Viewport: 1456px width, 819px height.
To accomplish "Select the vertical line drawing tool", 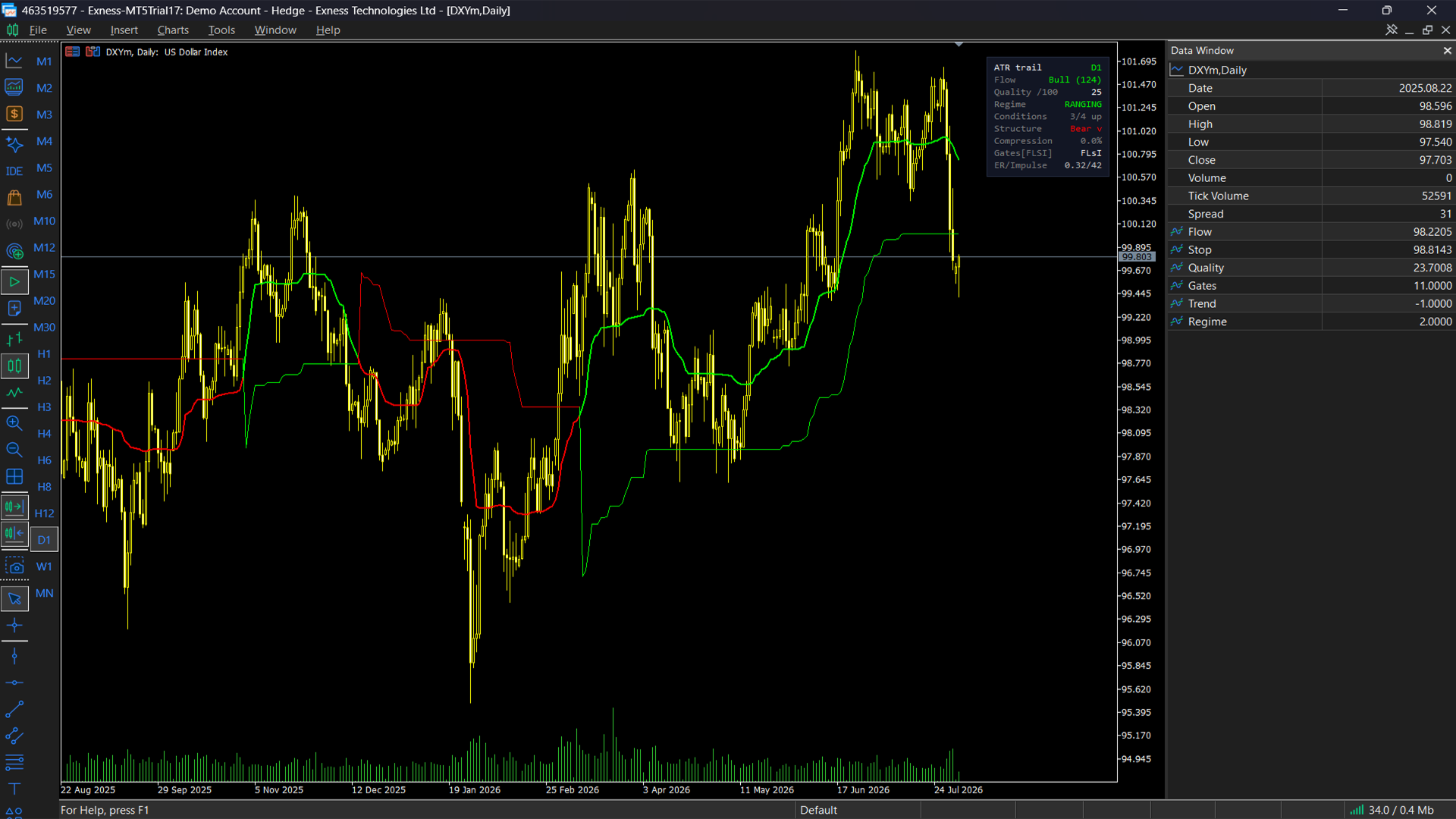I will point(14,656).
